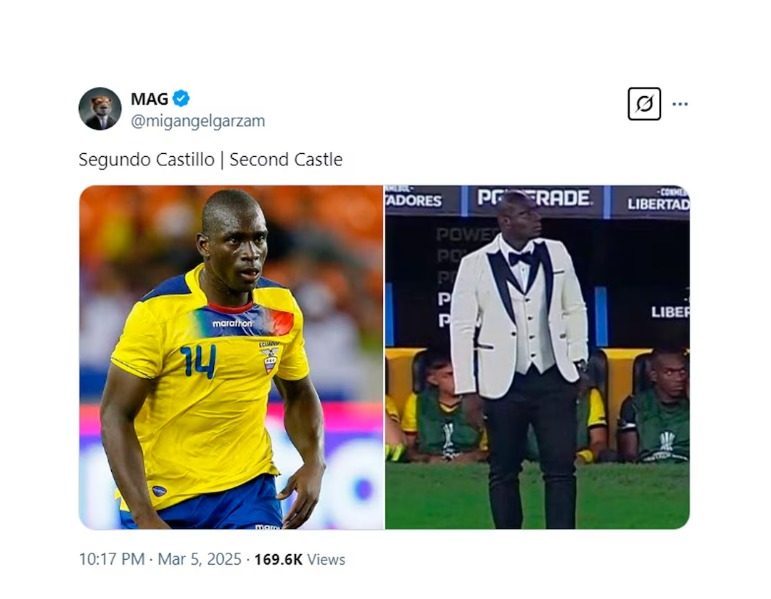Screen dimensions: 771x599
Task: Click the "Second Castle" text
Action: coord(286,160)
